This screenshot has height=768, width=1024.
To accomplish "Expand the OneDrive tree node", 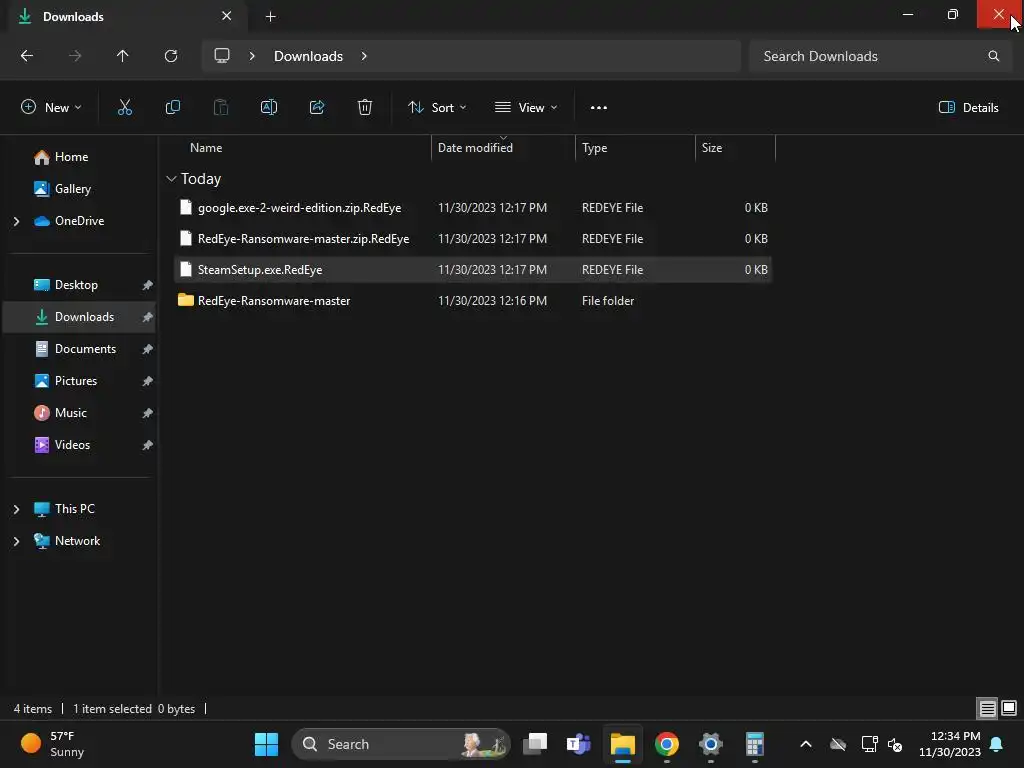I will 16,221.
